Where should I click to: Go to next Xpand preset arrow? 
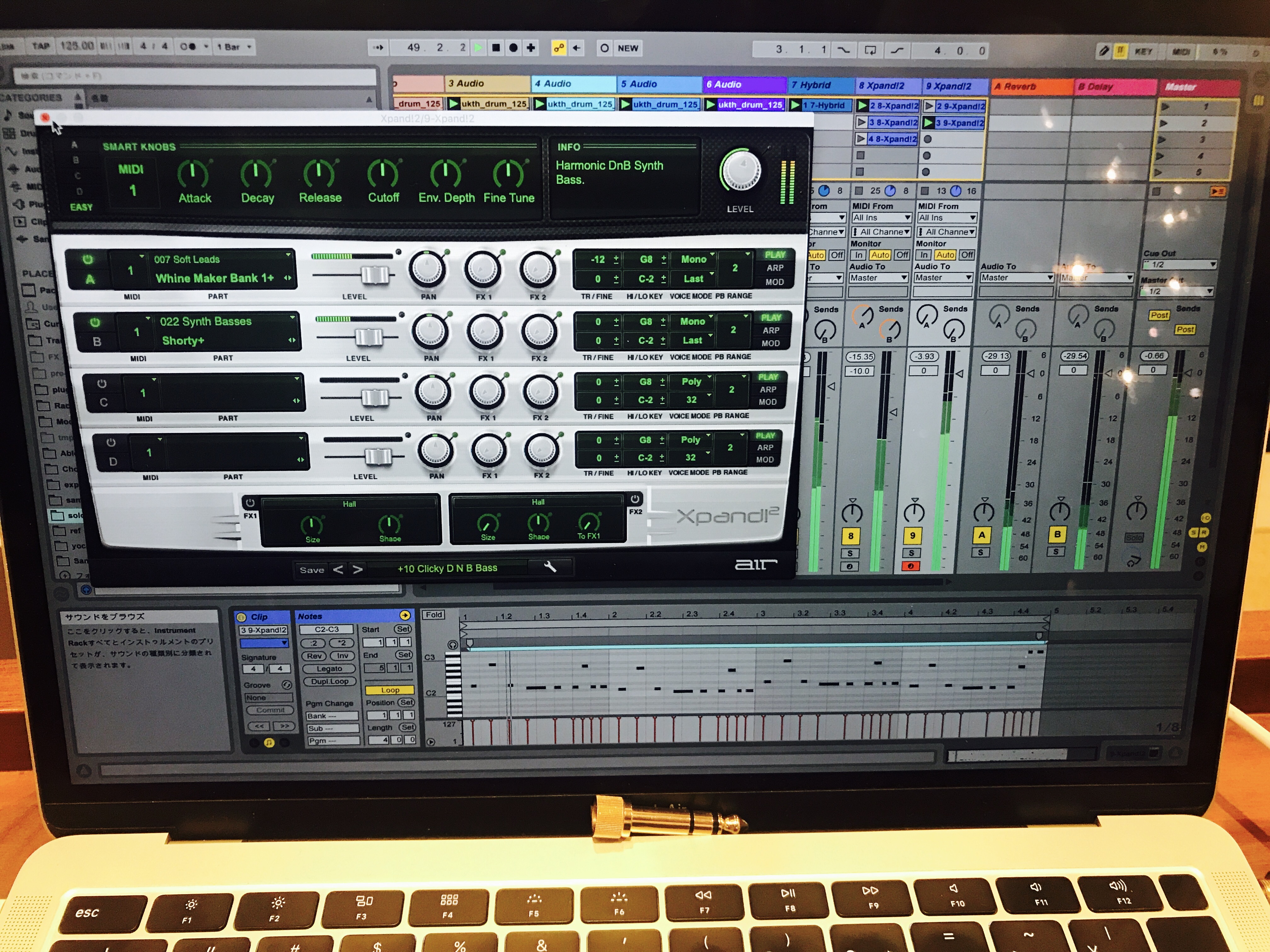coord(358,569)
